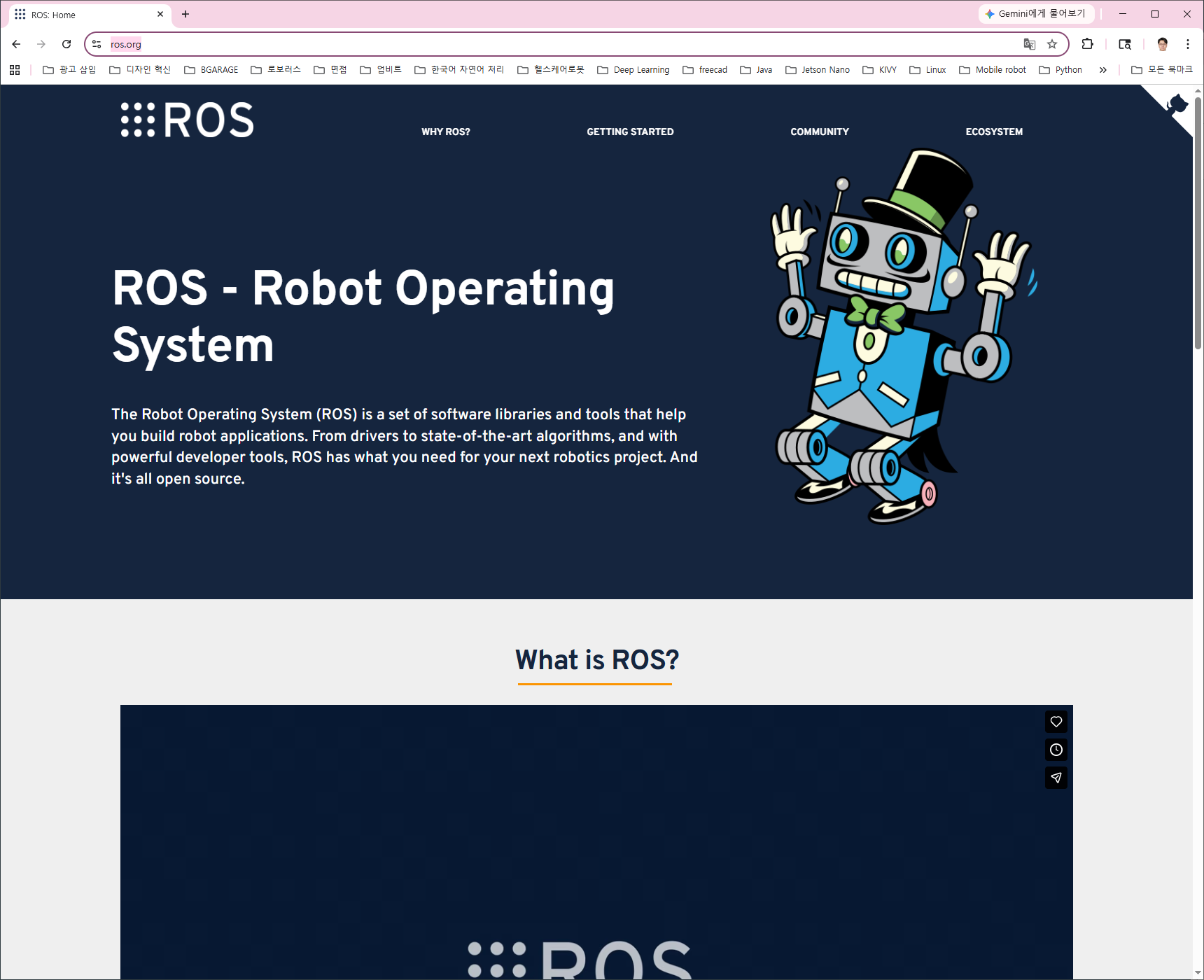This screenshot has height=980, width=1204.
Task: Select the ROS: Home browser tab
Action: pyautogui.click(x=90, y=15)
